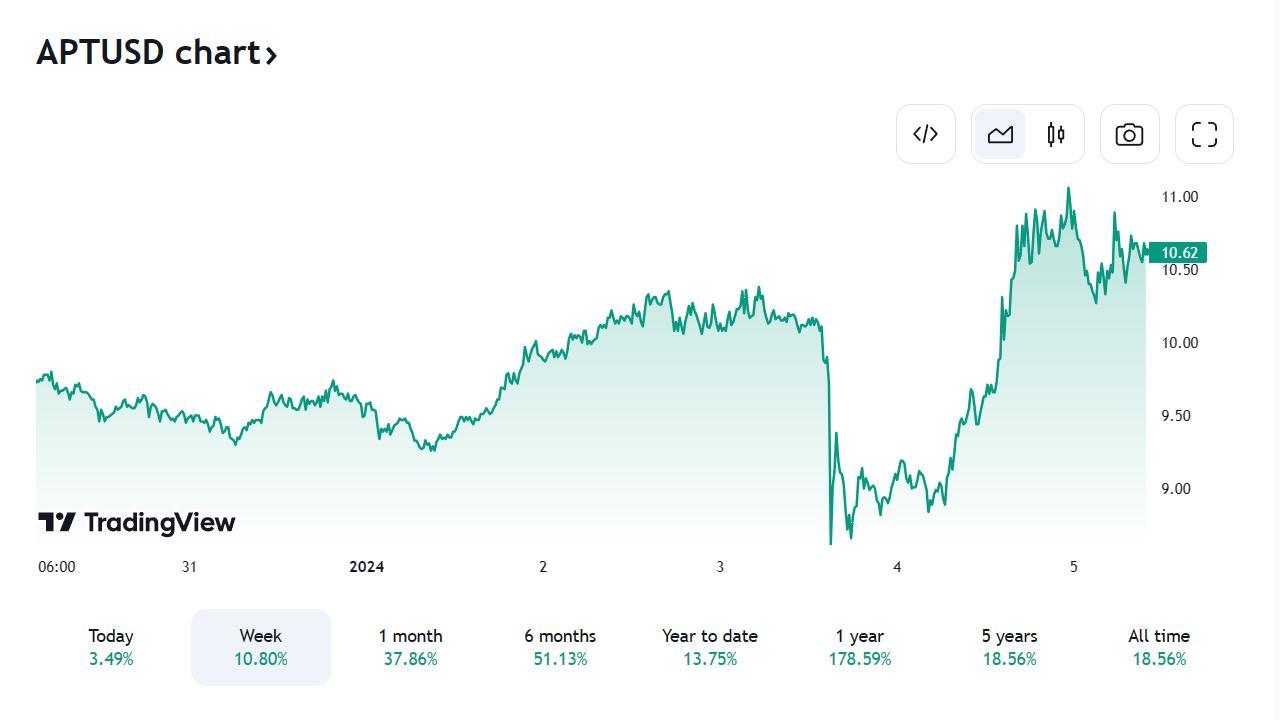Open the APTUSD chart heading link
1280x720 pixels.
click(x=148, y=52)
